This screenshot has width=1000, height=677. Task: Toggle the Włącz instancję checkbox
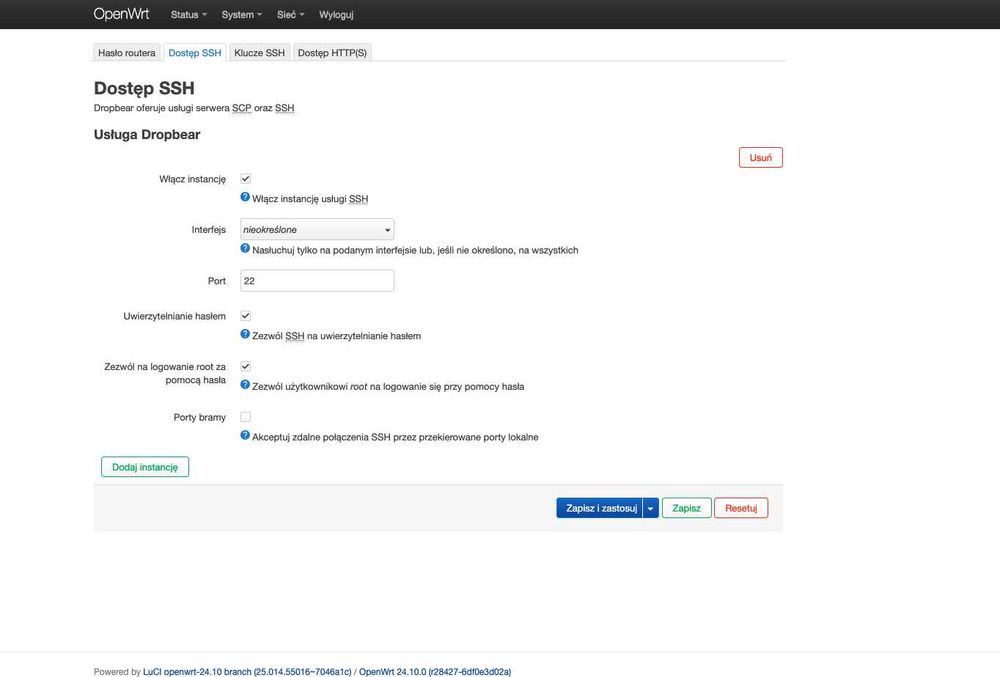[x=246, y=178]
